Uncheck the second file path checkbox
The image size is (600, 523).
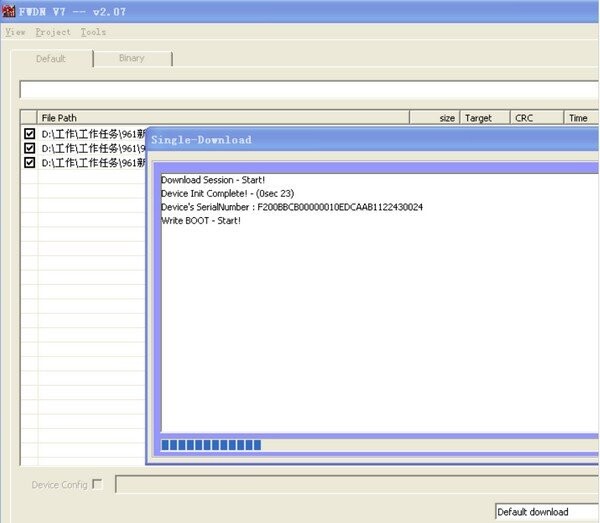point(29,148)
